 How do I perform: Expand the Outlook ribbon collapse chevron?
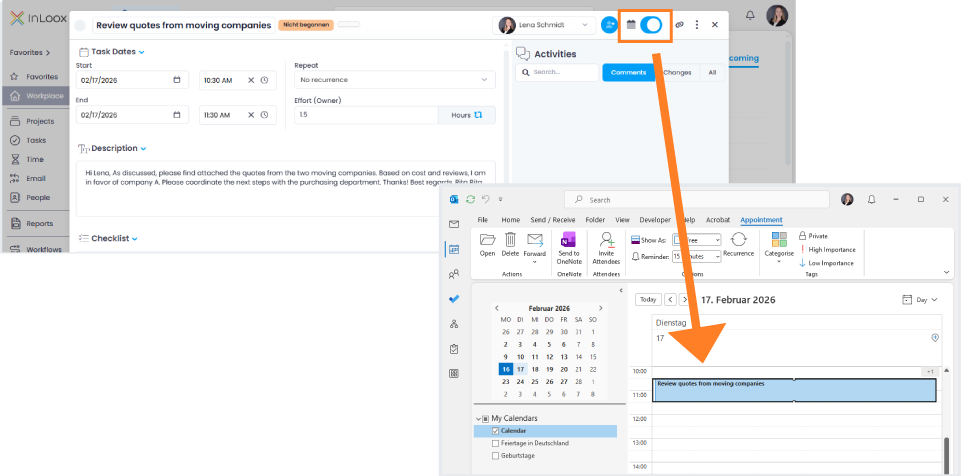point(947,271)
